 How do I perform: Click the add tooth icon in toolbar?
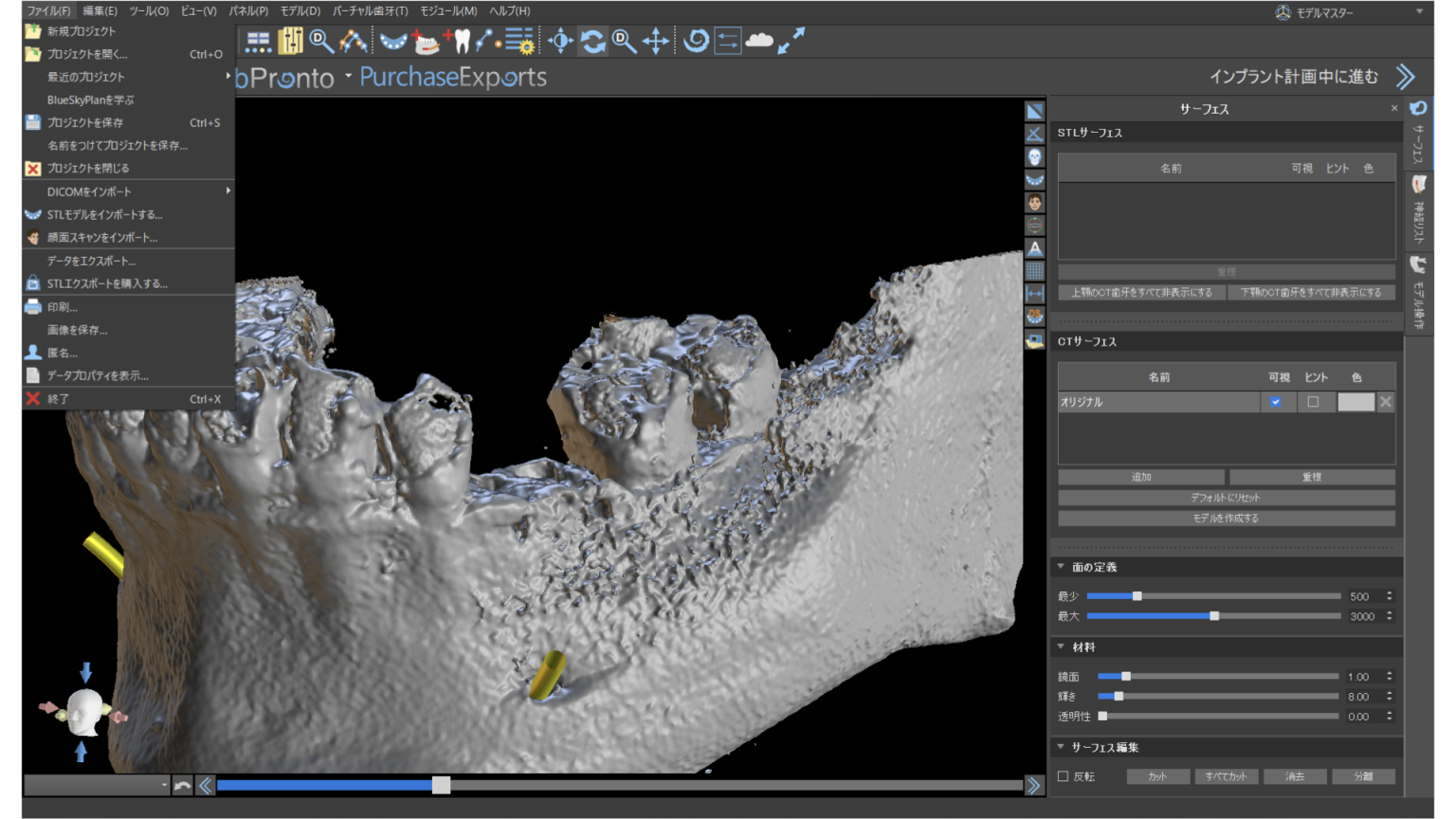coord(457,41)
